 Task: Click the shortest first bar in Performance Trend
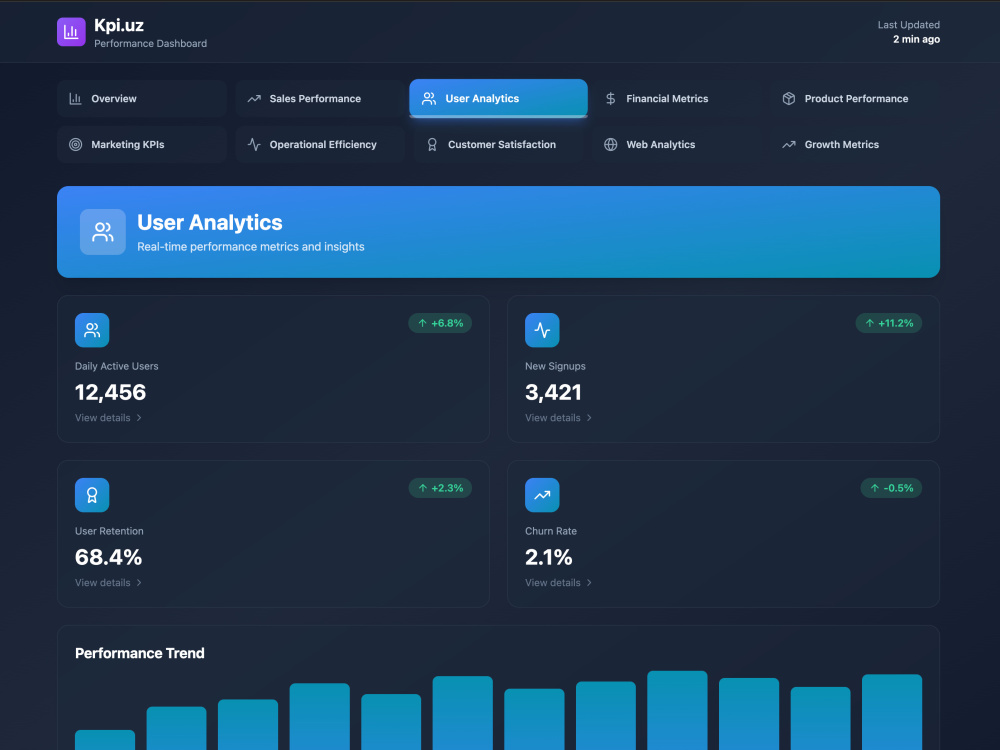105,740
